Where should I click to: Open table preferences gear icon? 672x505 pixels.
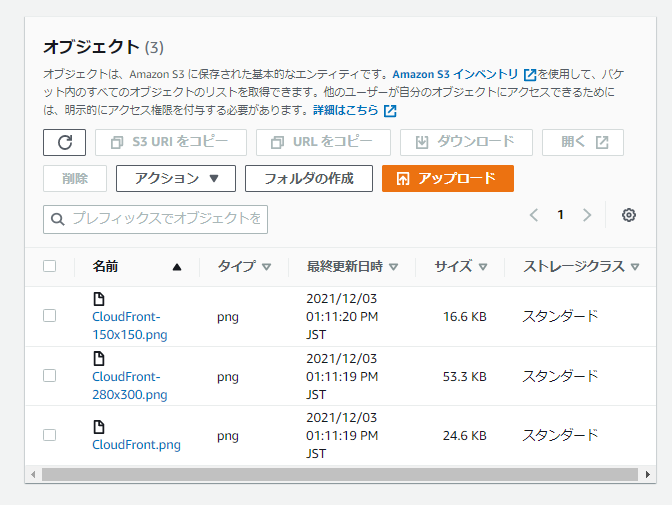[628, 215]
